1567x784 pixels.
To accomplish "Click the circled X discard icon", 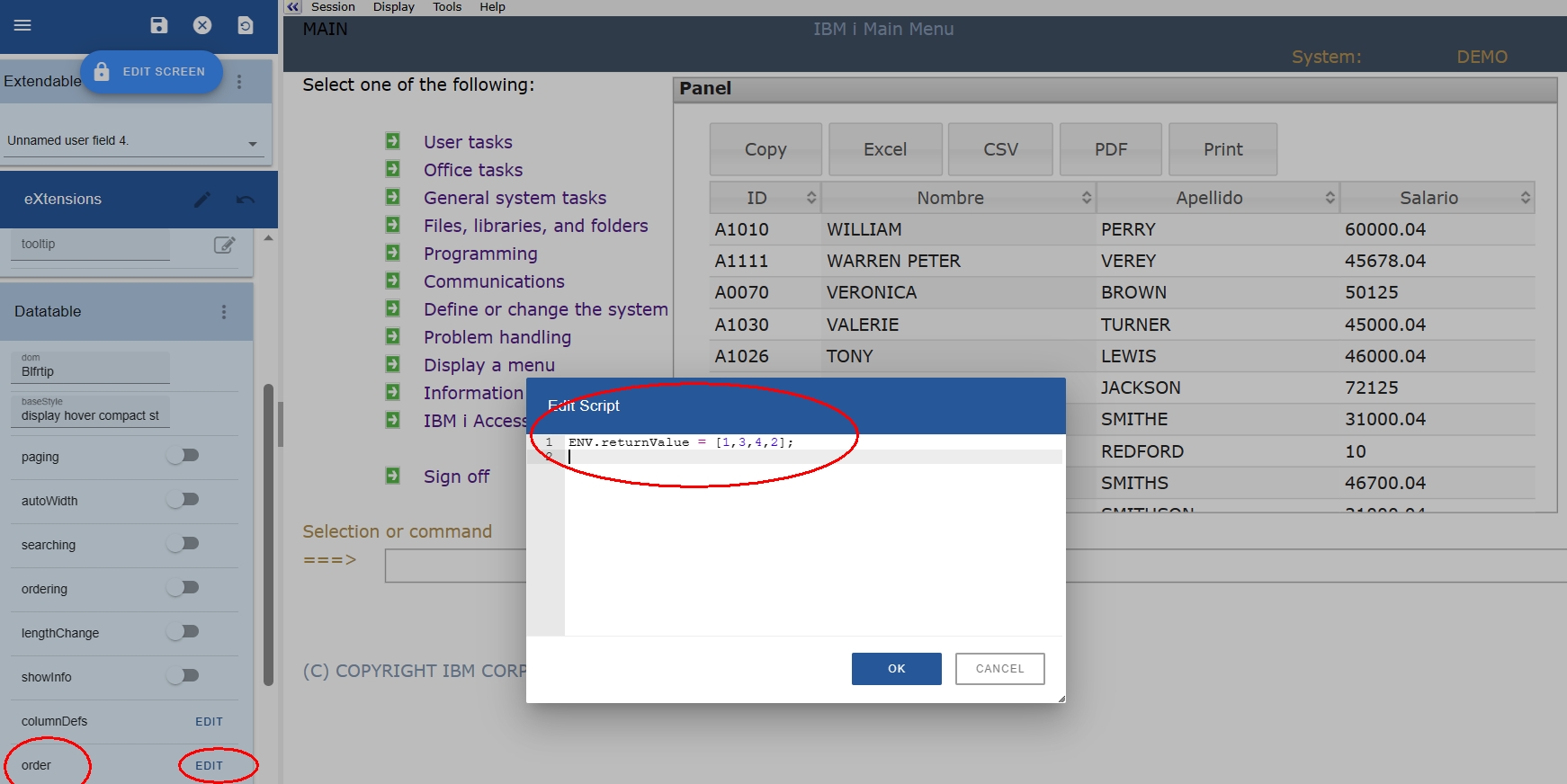I will (202, 25).
